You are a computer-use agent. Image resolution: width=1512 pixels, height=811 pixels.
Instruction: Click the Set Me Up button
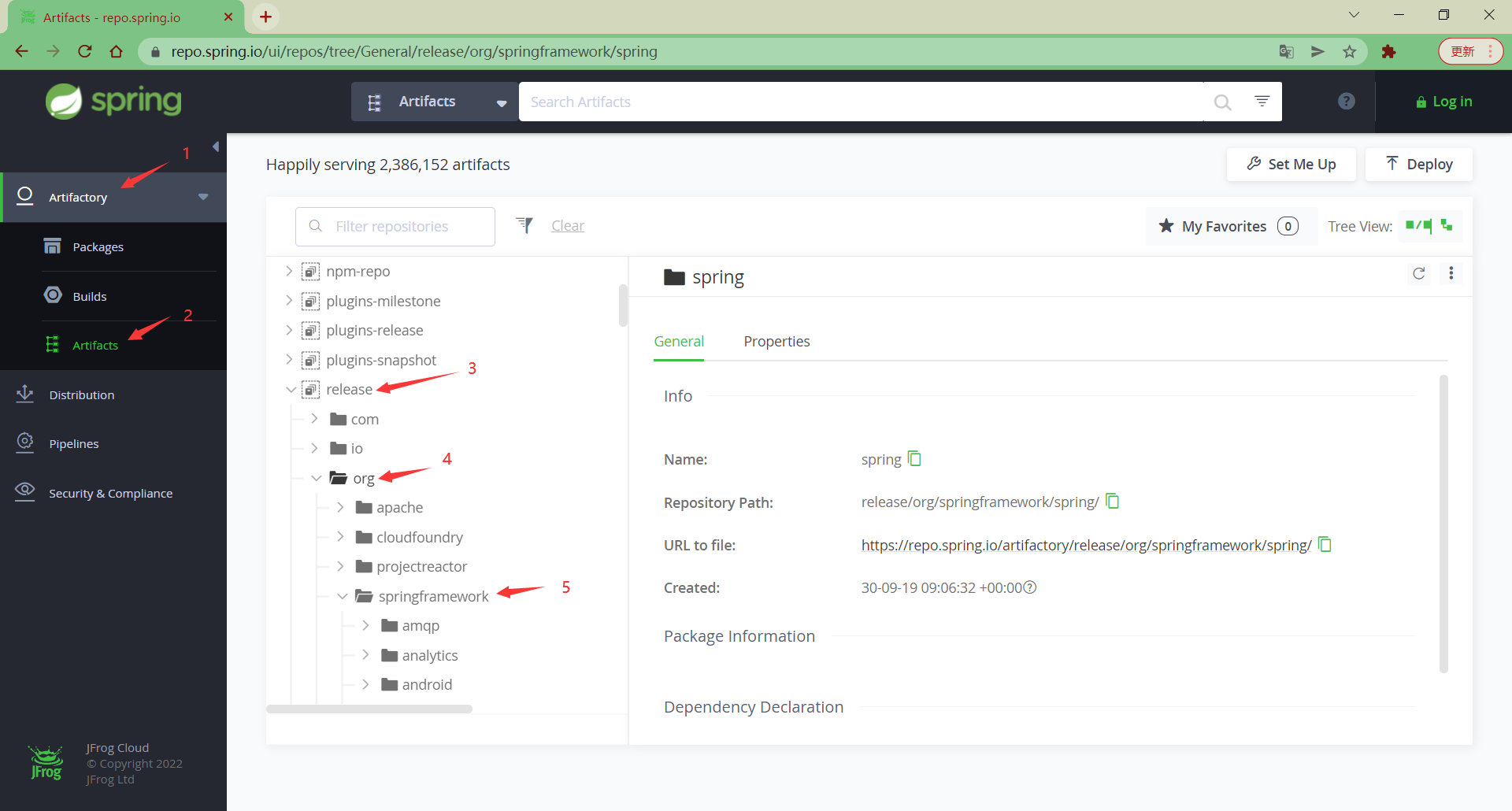coord(1291,164)
